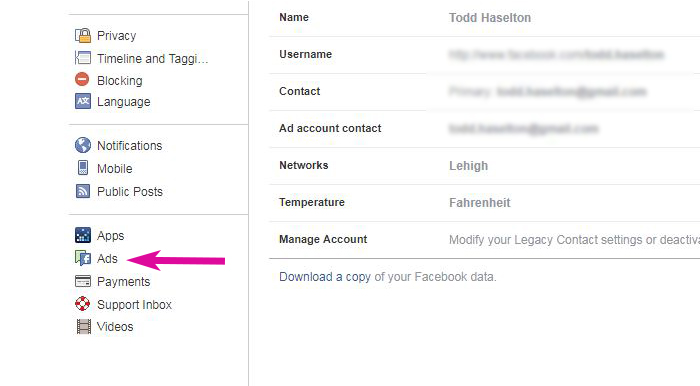Click the Support Inbox lifebuoy icon
The height and width of the screenshot is (386, 700).
pos(83,303)
